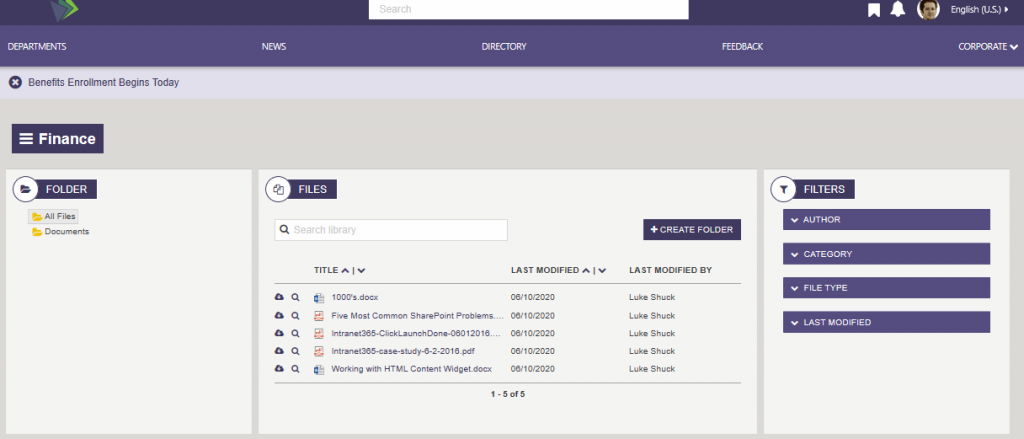Go to the Directory page
Viewport: 1024px width, 439px height.
[504, 47]
